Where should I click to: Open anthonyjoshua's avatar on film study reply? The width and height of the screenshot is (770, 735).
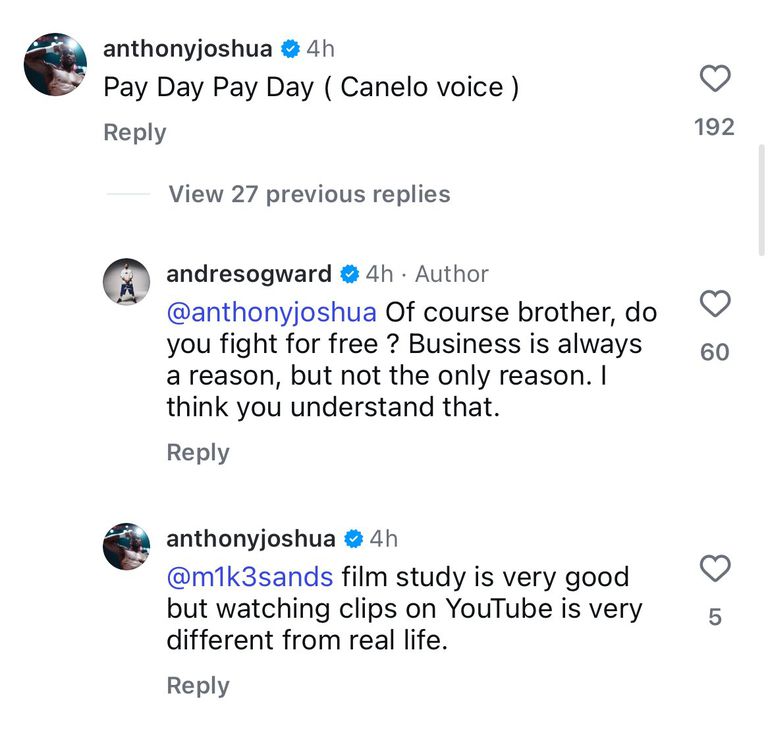tap(127, 546)
